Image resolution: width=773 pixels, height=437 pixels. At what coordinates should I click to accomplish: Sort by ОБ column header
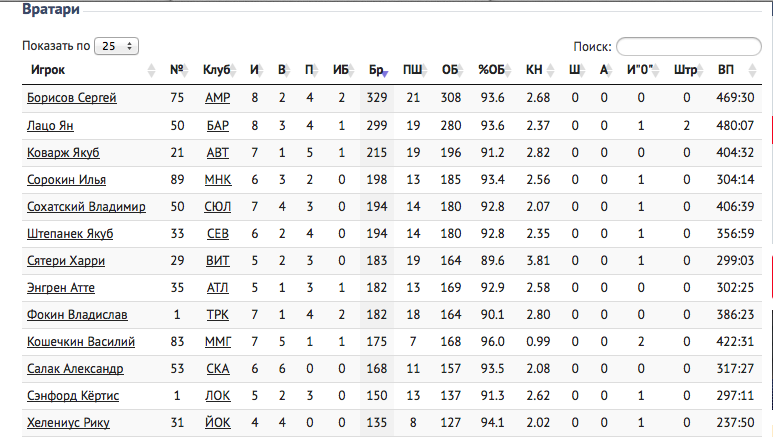click(450, 70)
